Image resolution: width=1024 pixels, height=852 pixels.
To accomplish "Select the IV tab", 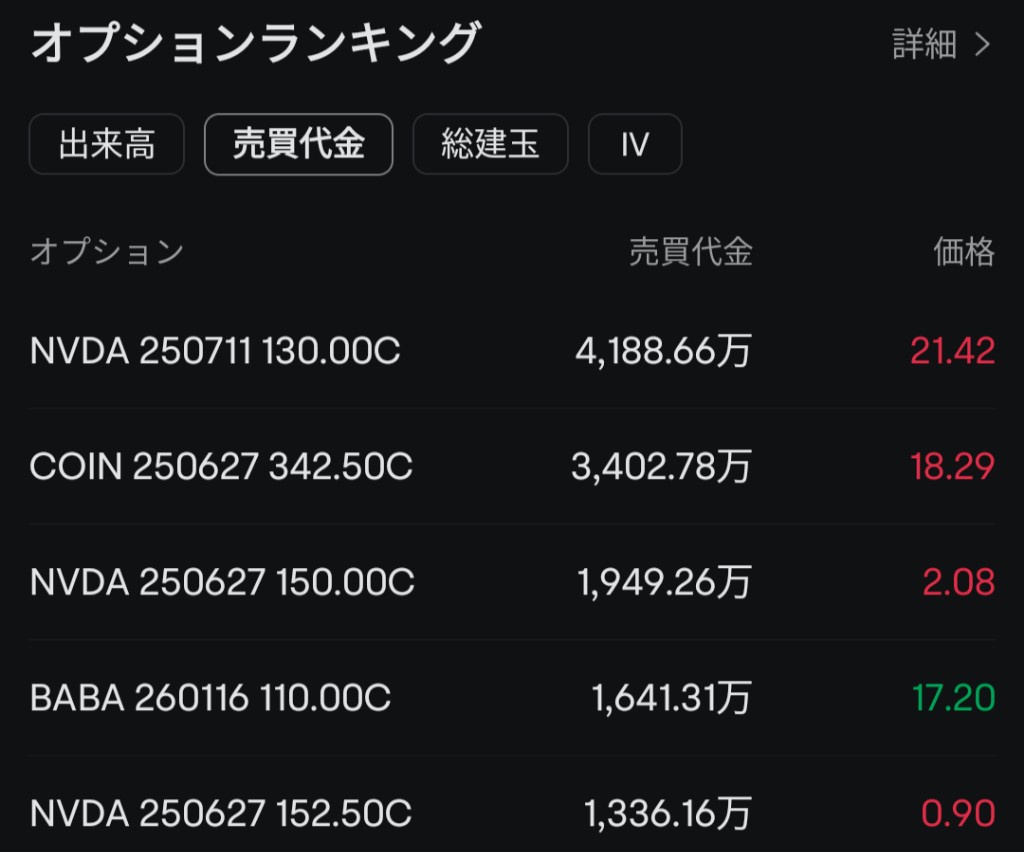I will click(635, 144).
